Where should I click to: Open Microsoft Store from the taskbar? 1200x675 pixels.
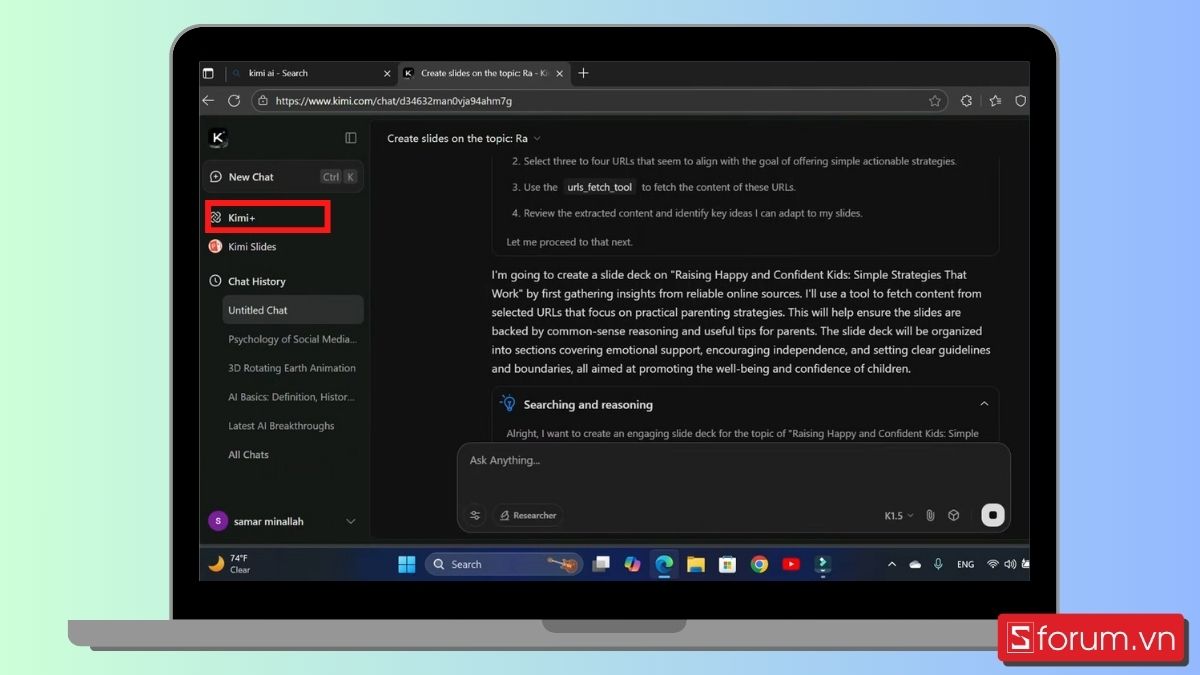(x=728, y=564)
